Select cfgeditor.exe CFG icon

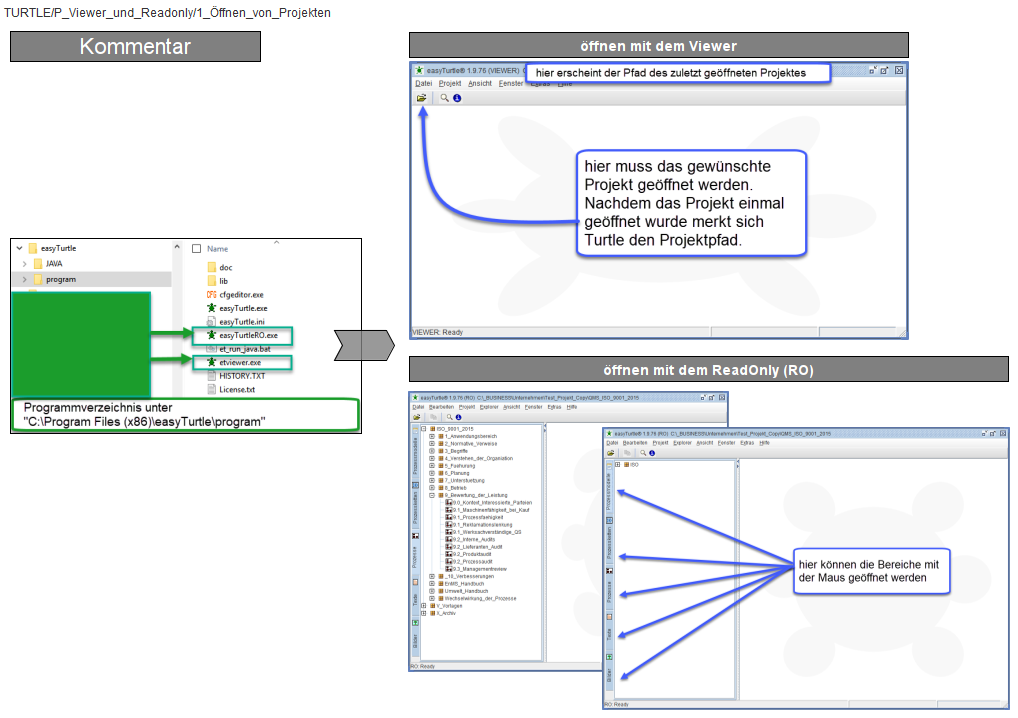[211, 295]
